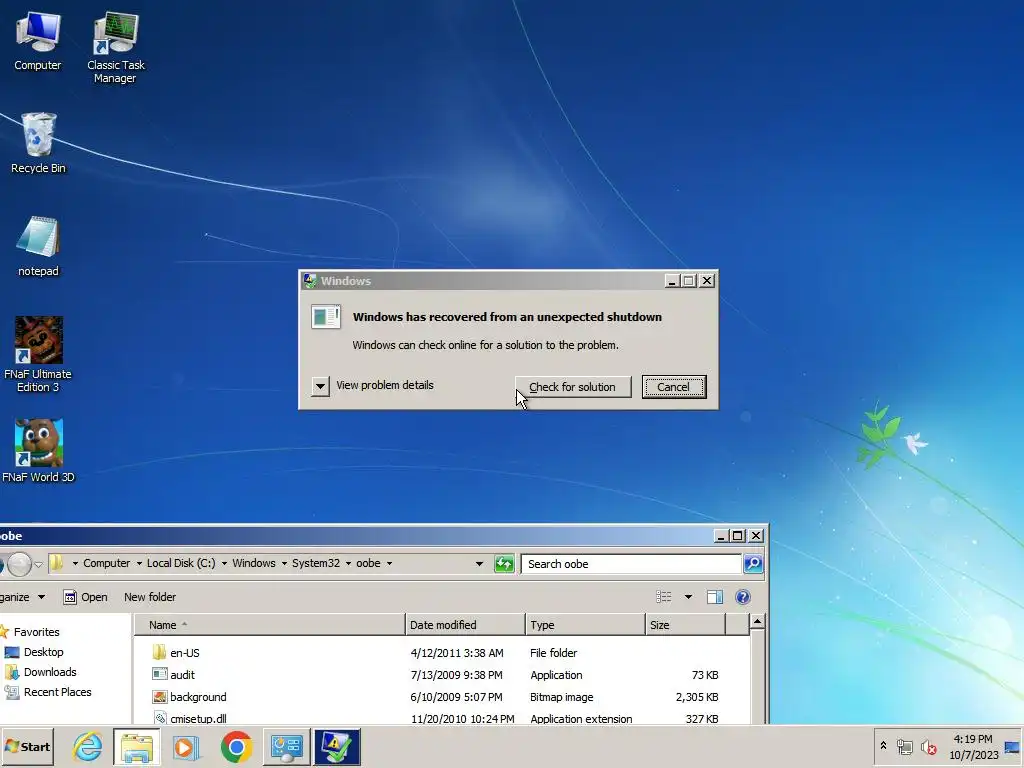Screen dimensions: 1024x768
Task: Click the Open toolbar icon in Explorer
Action: pos(70,597)
